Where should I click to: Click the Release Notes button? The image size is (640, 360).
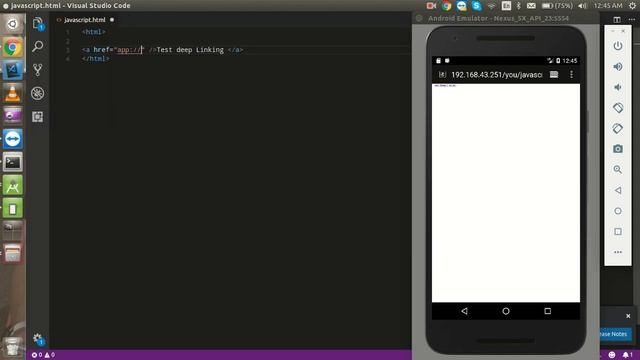point(615,334)
